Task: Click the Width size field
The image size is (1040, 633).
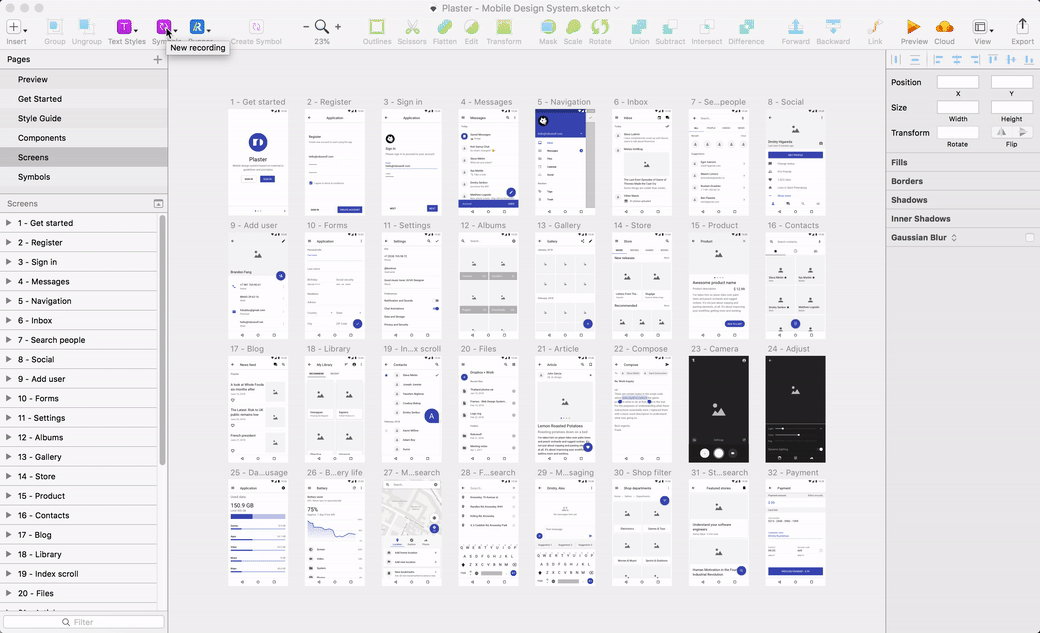Action: pyautogui.click(x=958, y=107)
